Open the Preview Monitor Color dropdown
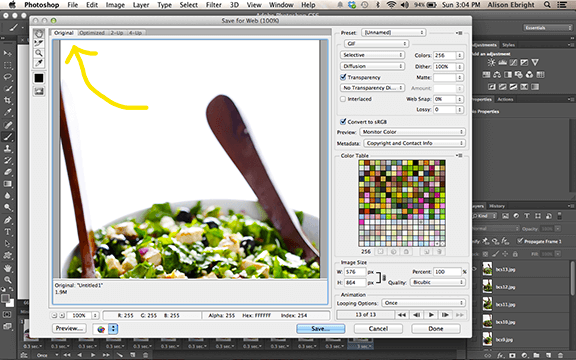 click(x=412, y=132)
